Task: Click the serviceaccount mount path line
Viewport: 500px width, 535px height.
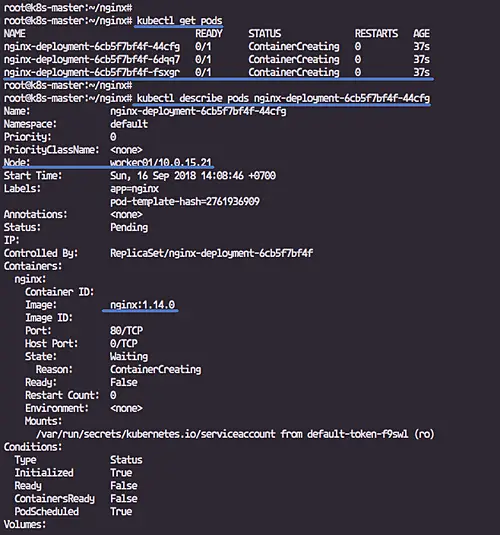Action: pos(235,434)
